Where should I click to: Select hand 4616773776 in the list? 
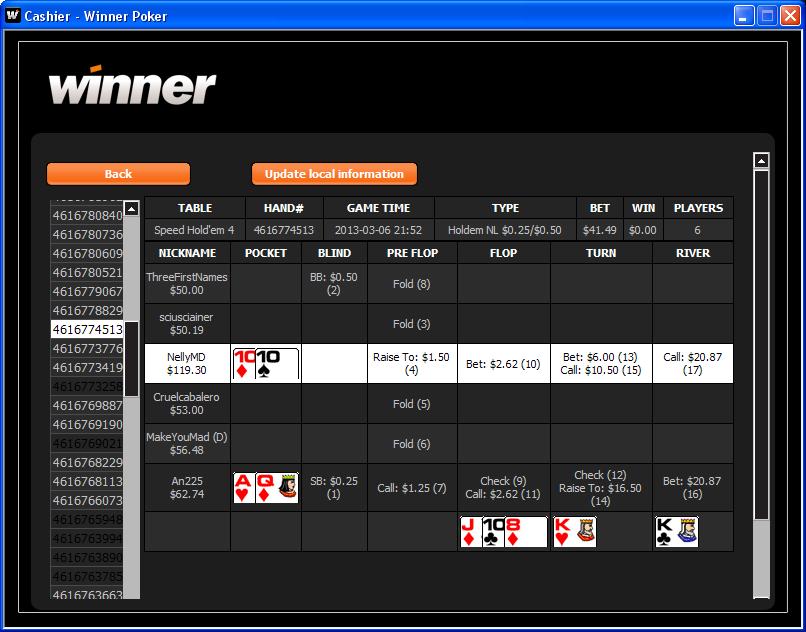click(x=87, y=349)
